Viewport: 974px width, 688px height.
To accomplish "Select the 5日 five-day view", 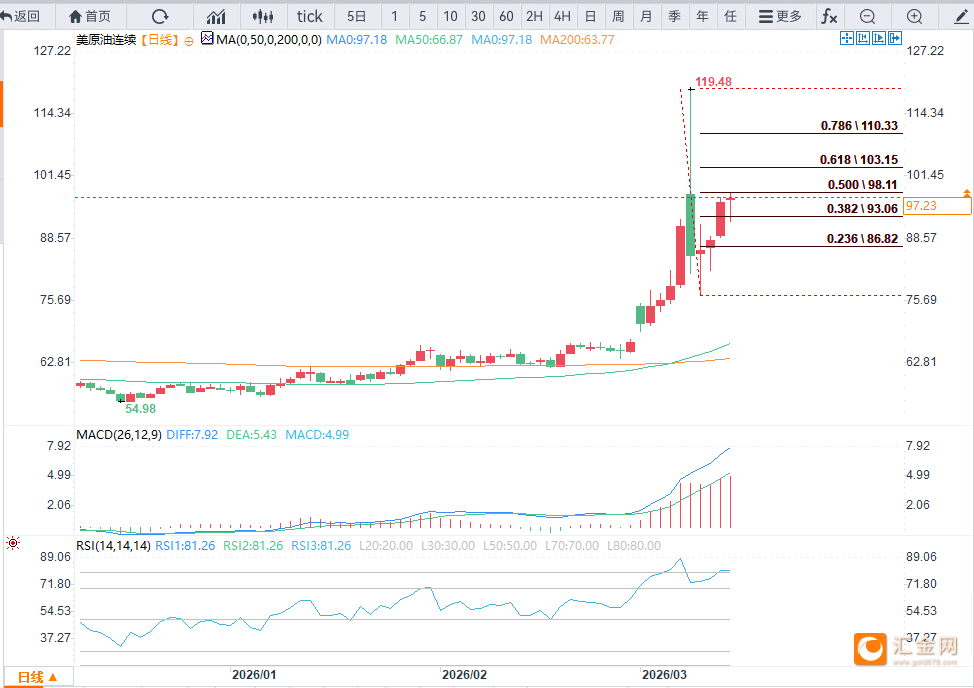I will tap(357, 16).
